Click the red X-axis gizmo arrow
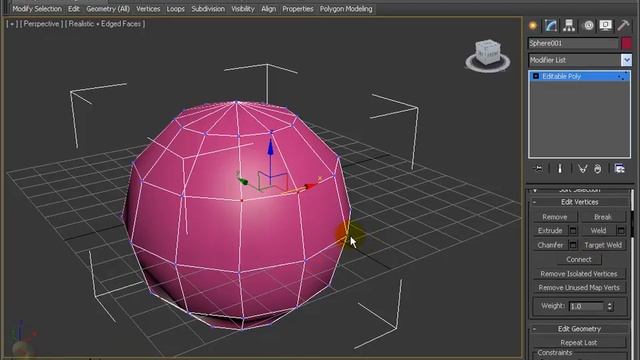 click(x=311, y=186)
